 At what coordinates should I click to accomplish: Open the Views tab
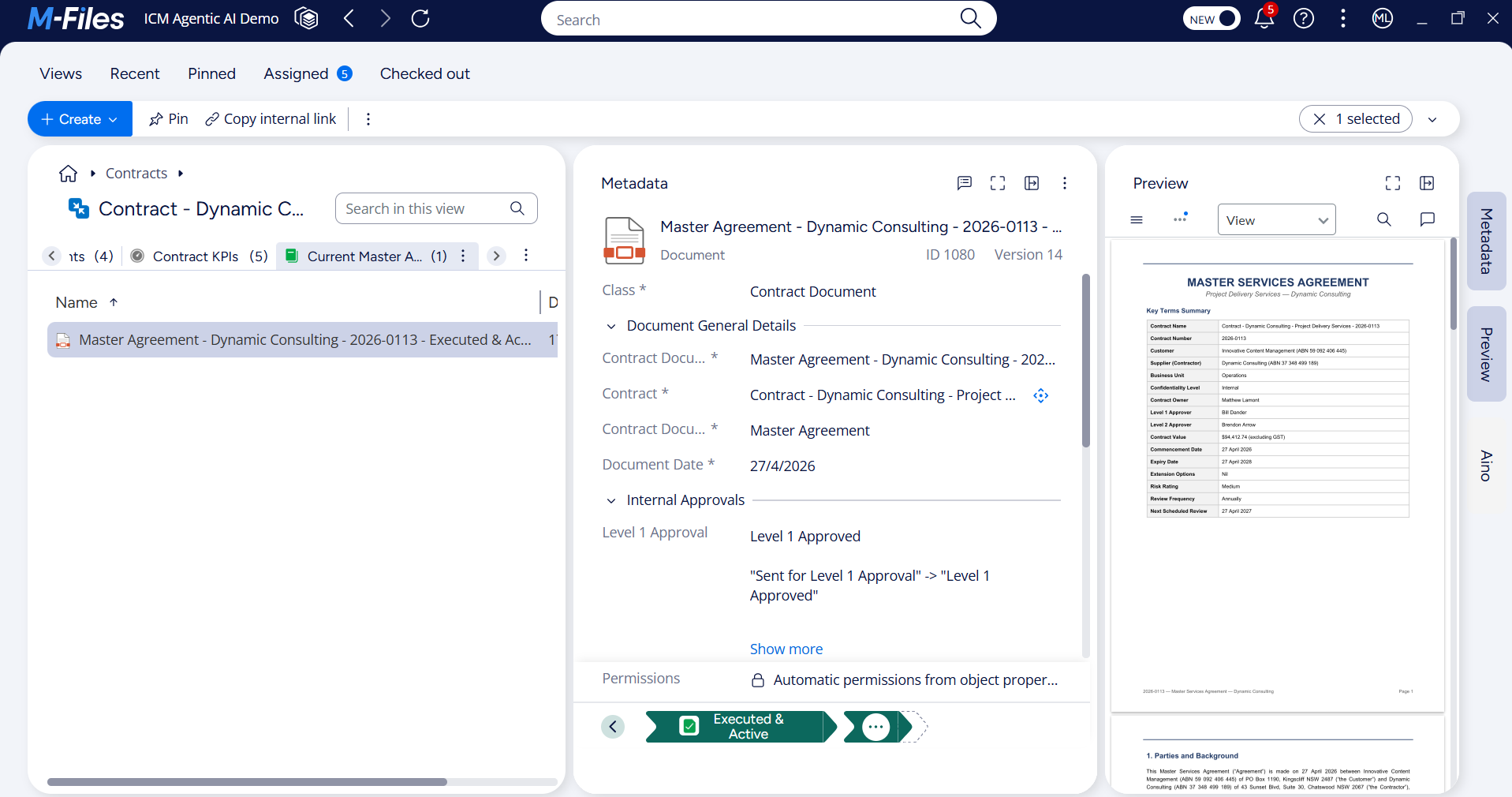coord(61,73)
